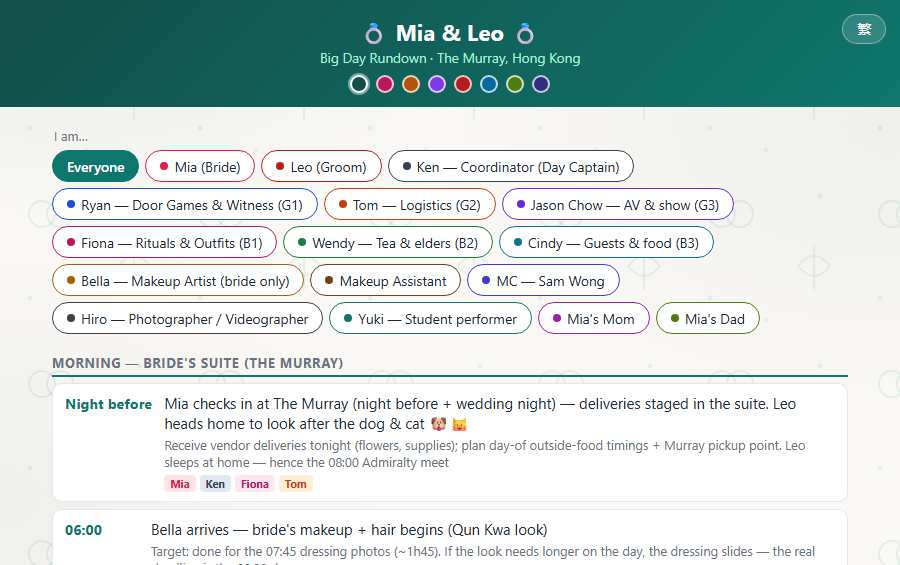Choose the red theme color dot

pyautogui.click(x=463, y=84)
